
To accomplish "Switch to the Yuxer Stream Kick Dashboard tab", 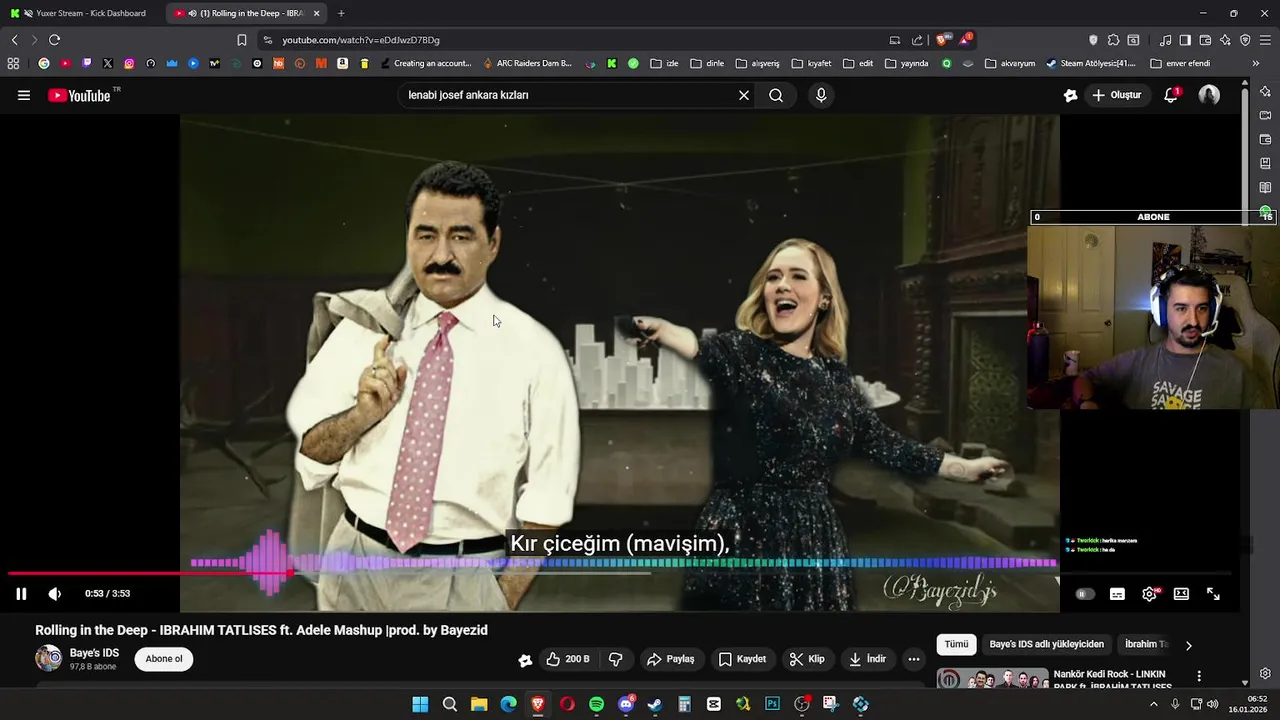I will tap(82, 13).
